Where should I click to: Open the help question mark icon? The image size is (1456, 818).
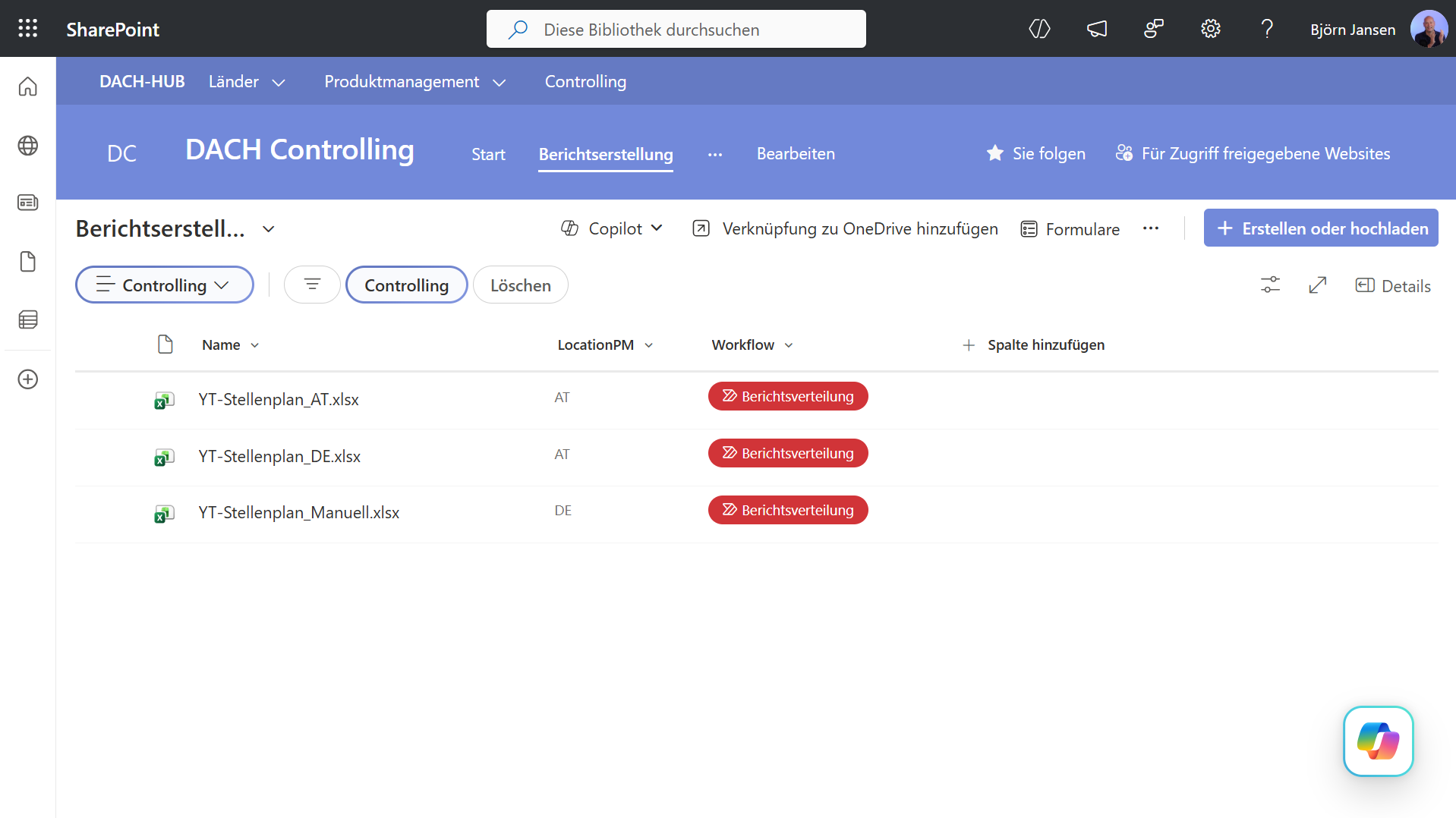pyautogui.click(x=1266, y=29)
